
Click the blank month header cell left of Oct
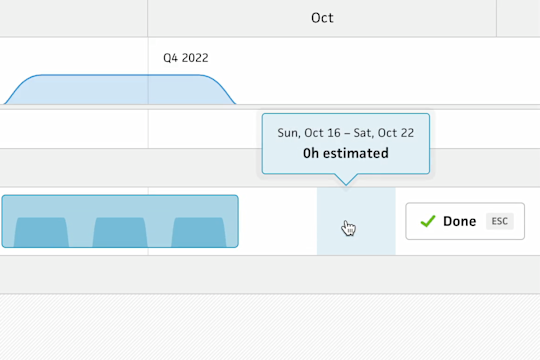click(x=74, y=18)
